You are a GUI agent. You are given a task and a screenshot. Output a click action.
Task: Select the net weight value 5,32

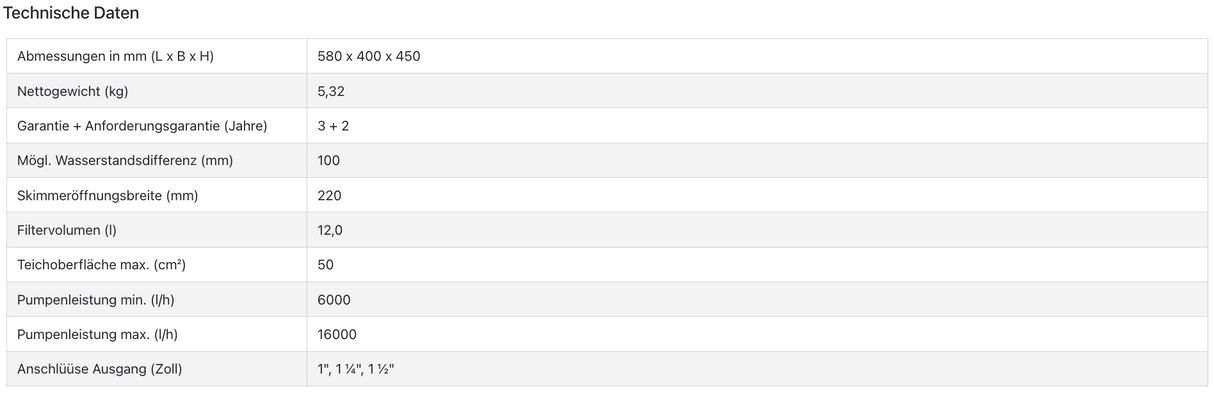[331, 91]
